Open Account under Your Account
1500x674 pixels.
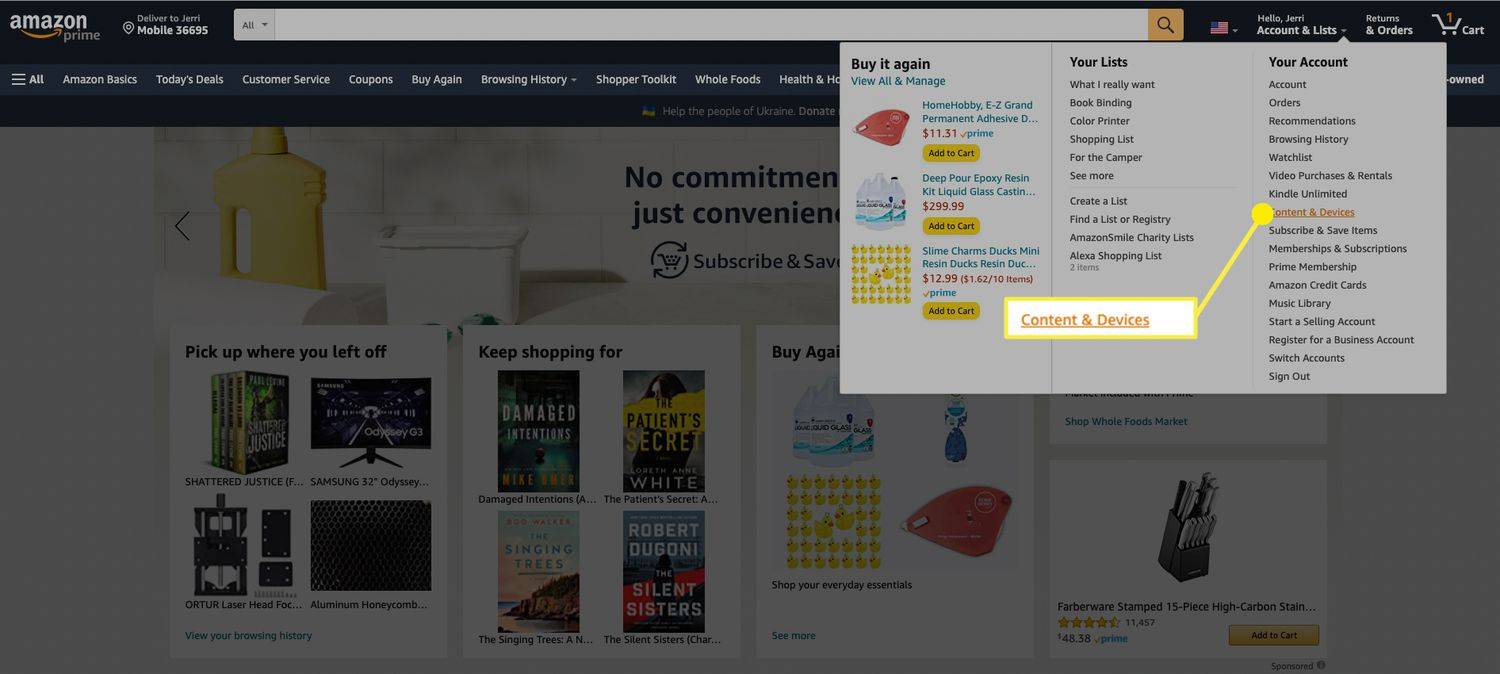tap(1288, 84)
